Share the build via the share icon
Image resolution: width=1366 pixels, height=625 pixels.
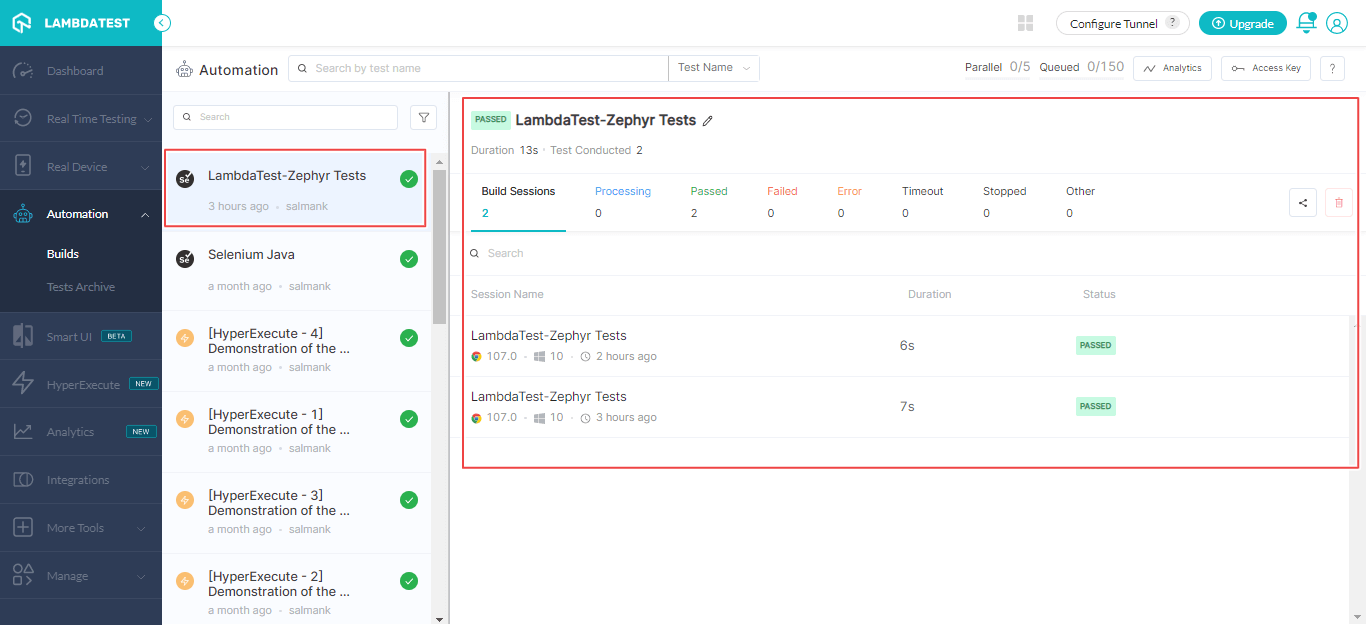point(1302,202)
